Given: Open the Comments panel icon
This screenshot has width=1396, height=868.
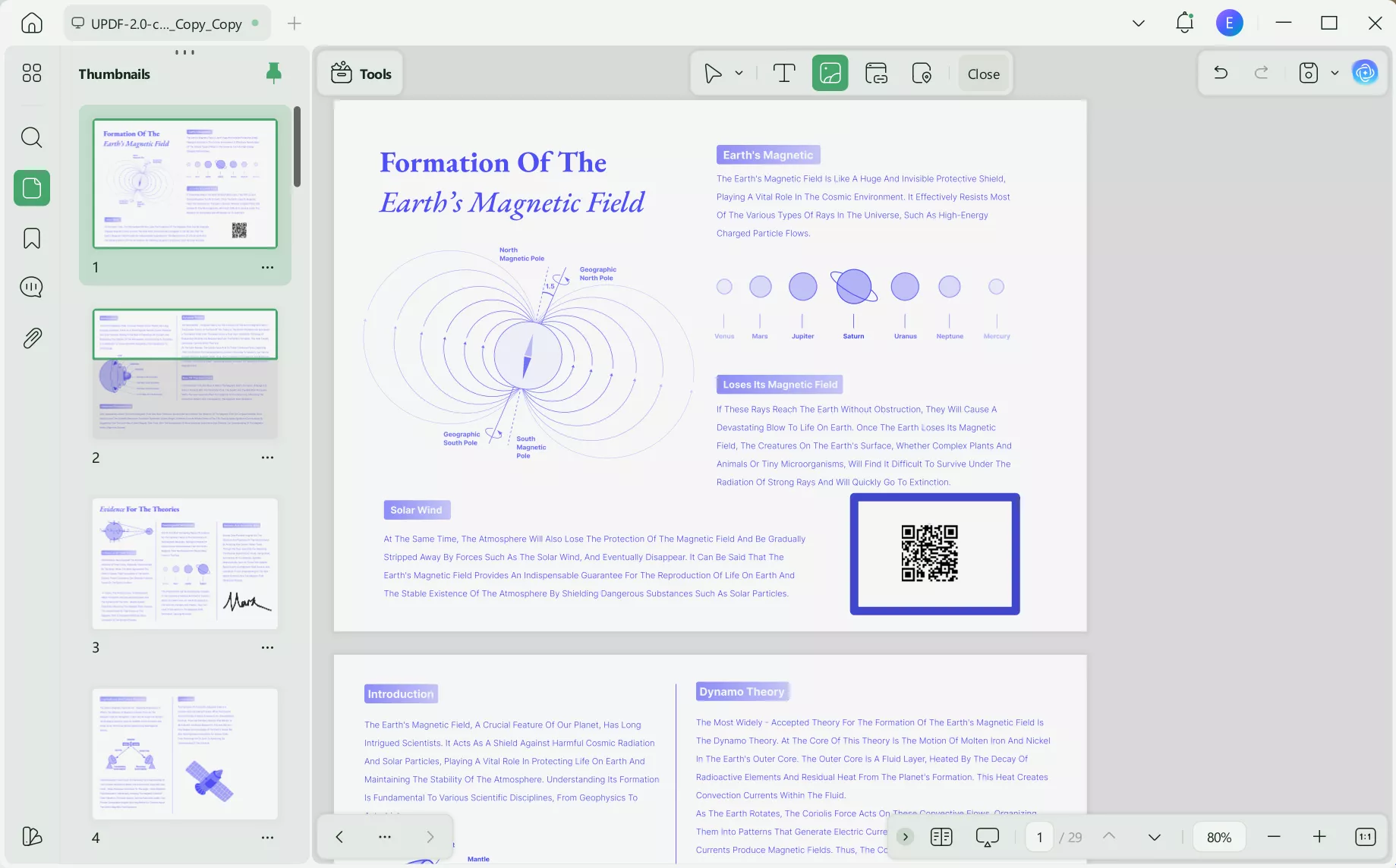Looking at the screenshot, I should 31,288.
